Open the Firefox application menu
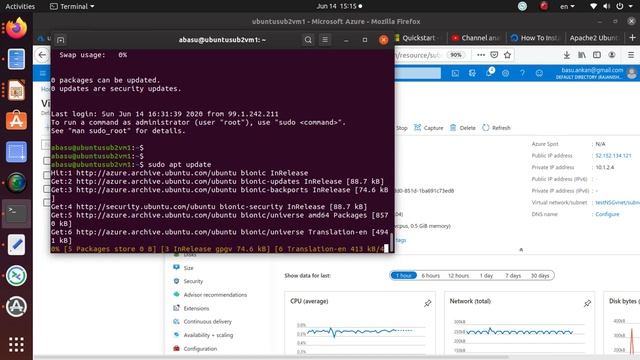640x360 pixels. coord(631,55)
